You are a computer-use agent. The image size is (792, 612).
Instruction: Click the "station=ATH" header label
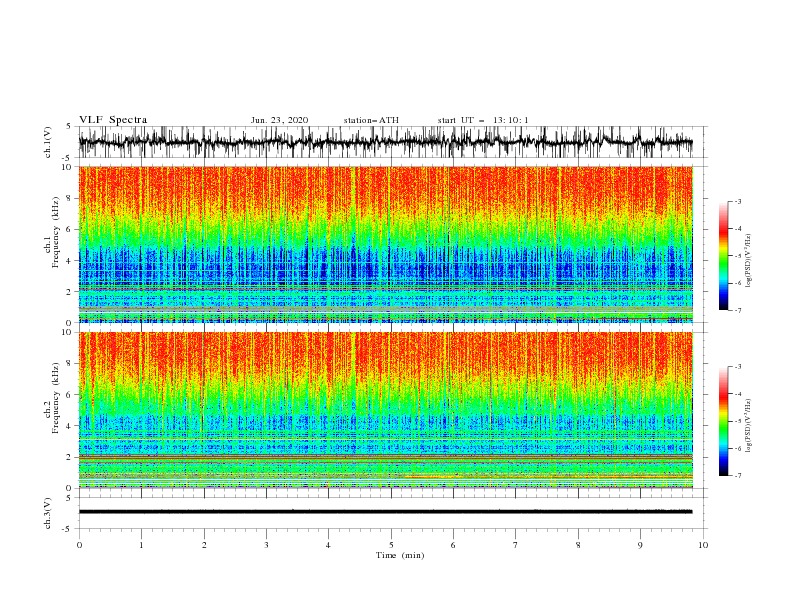pyautogui.click(x=371, y=120)
